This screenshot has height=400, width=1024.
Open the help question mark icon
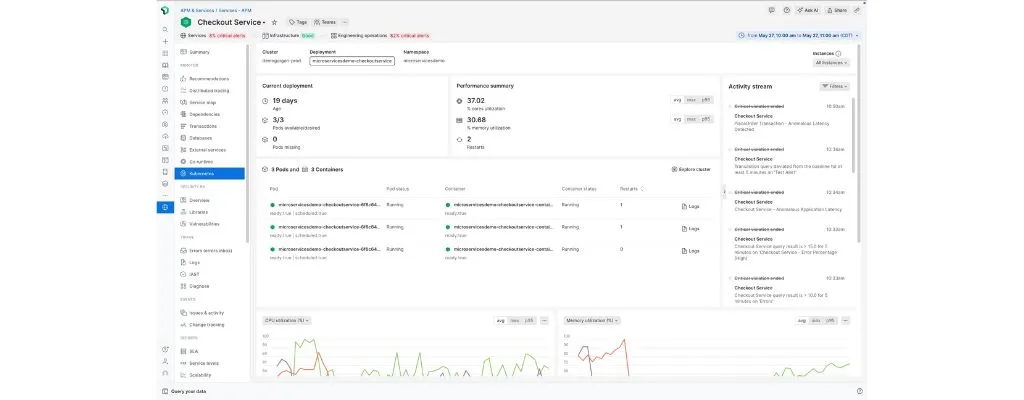(x=786, y=10)
